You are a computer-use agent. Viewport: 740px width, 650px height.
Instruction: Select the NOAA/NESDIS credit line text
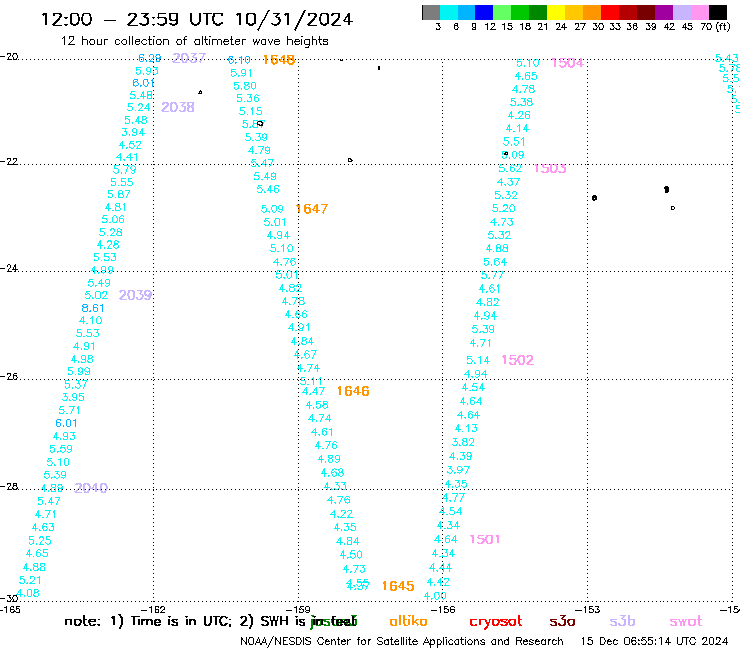(402, 642)
